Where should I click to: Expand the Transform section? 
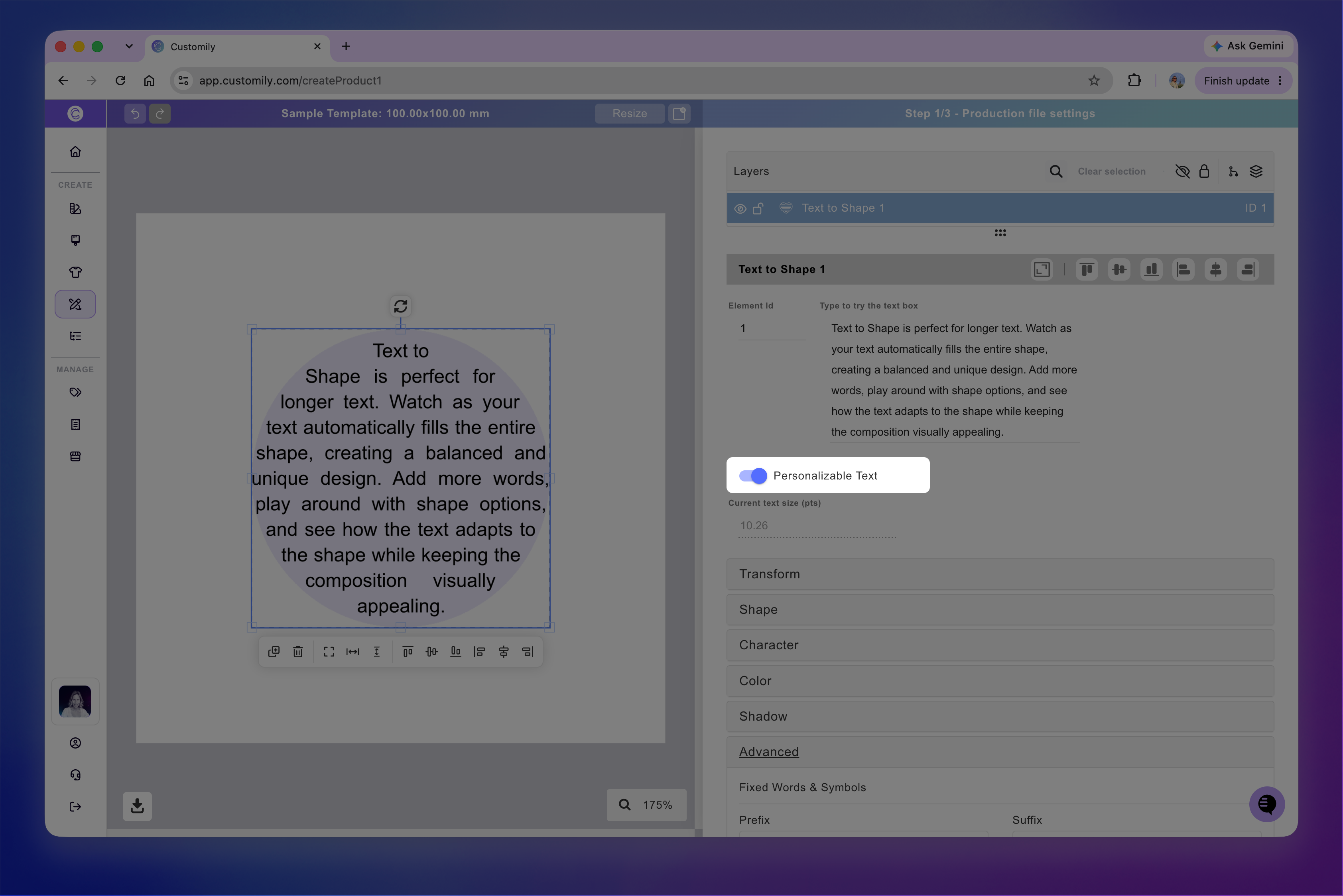tap(1000, 574)
